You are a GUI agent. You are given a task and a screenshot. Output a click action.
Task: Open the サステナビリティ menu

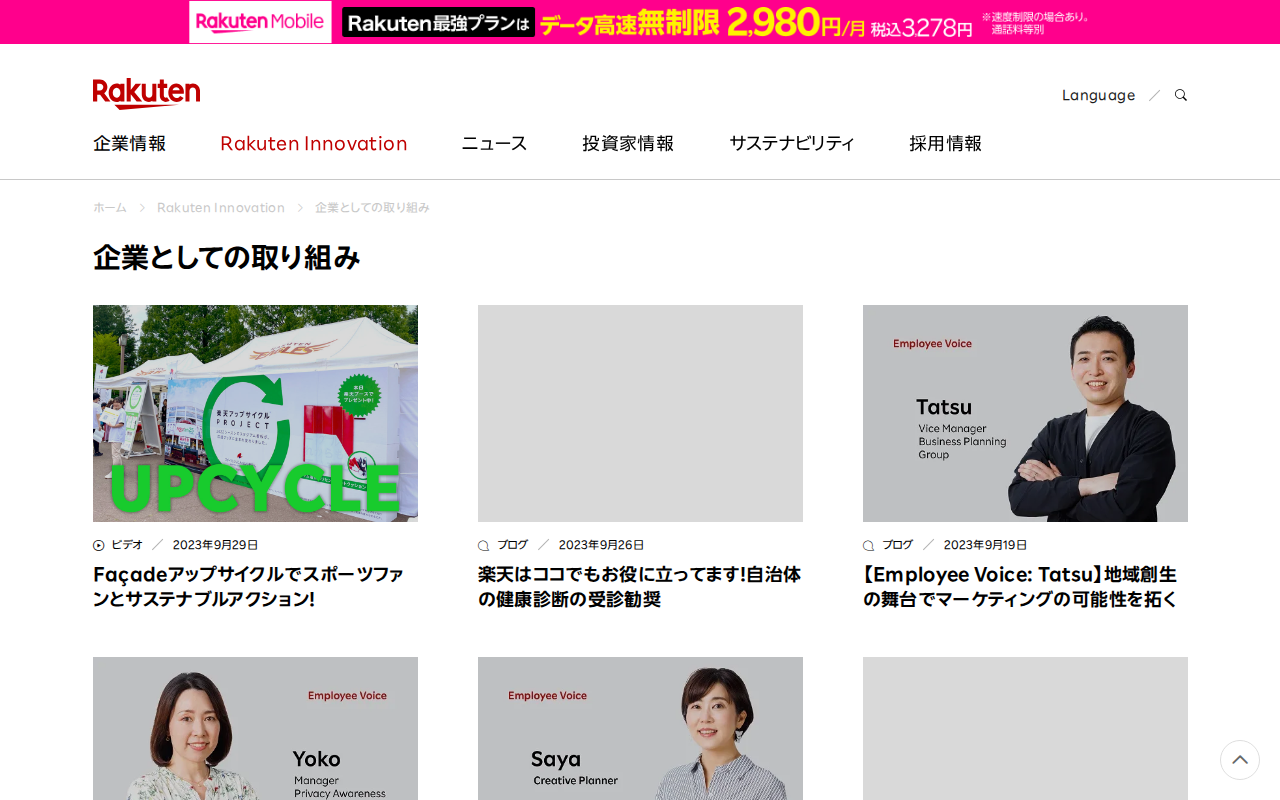pos(792,143)
